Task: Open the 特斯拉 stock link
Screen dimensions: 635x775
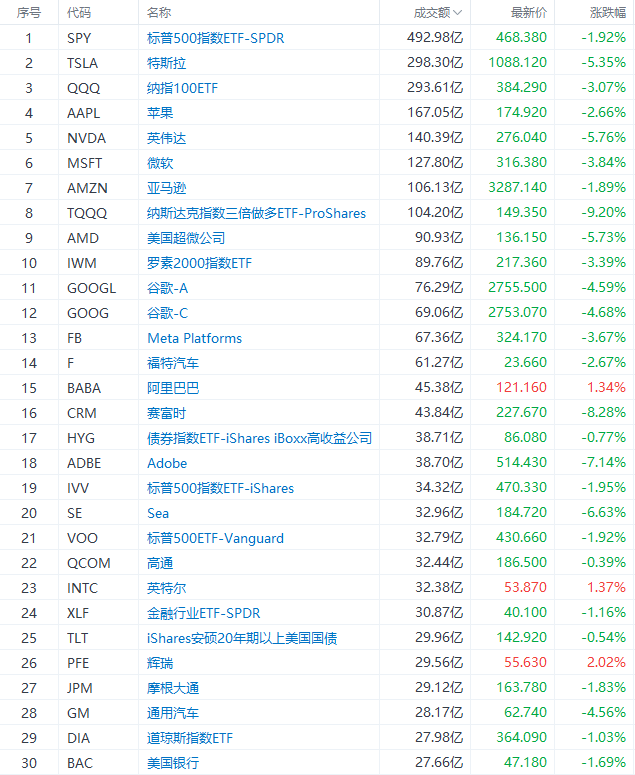Action: [x=167, y=63]
